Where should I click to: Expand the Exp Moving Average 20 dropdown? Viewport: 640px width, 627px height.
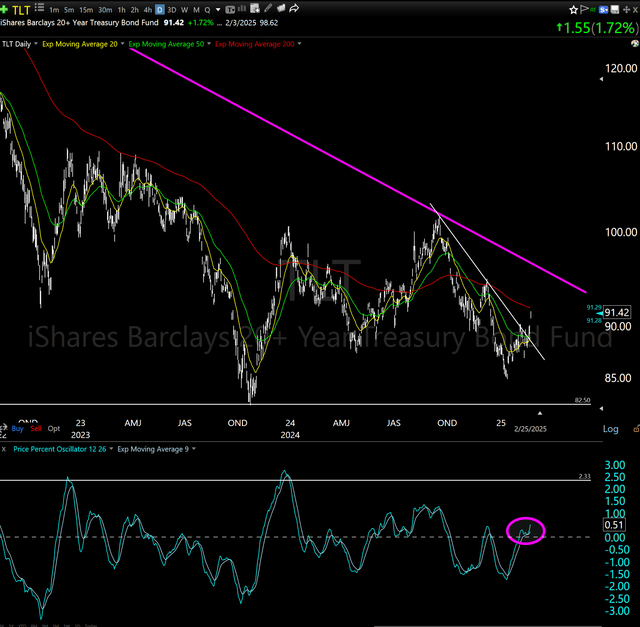[122, 44]
